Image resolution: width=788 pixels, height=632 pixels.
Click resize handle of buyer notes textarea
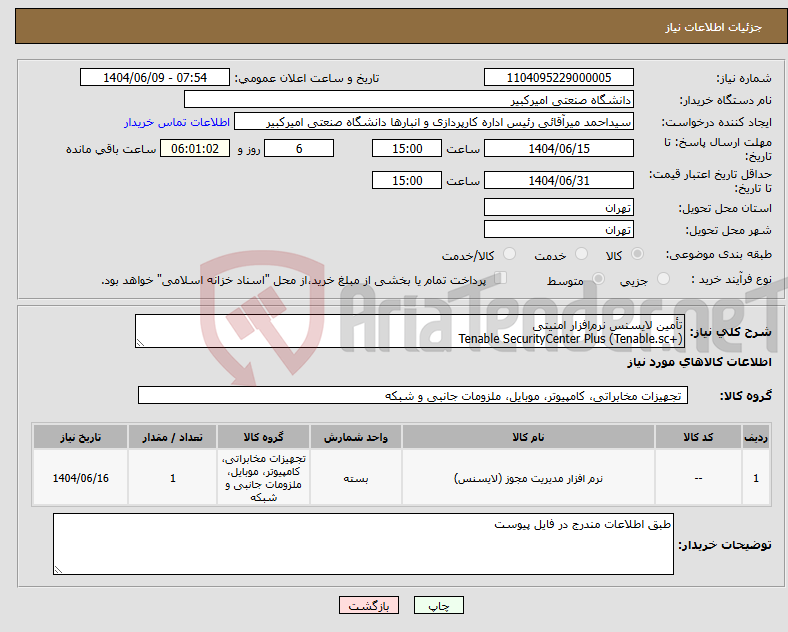[58, 570]
